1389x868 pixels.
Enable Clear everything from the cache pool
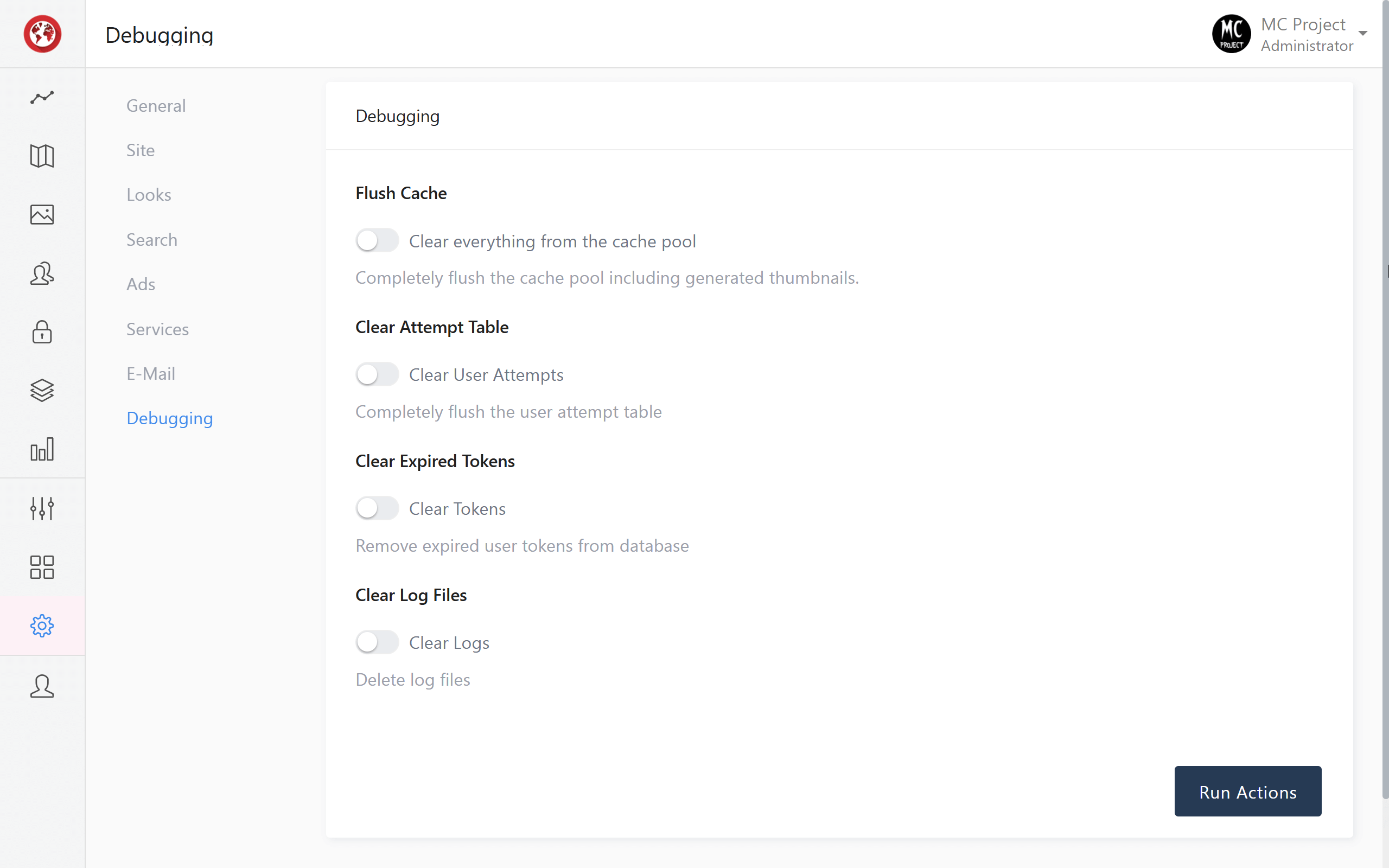(377, 240)
